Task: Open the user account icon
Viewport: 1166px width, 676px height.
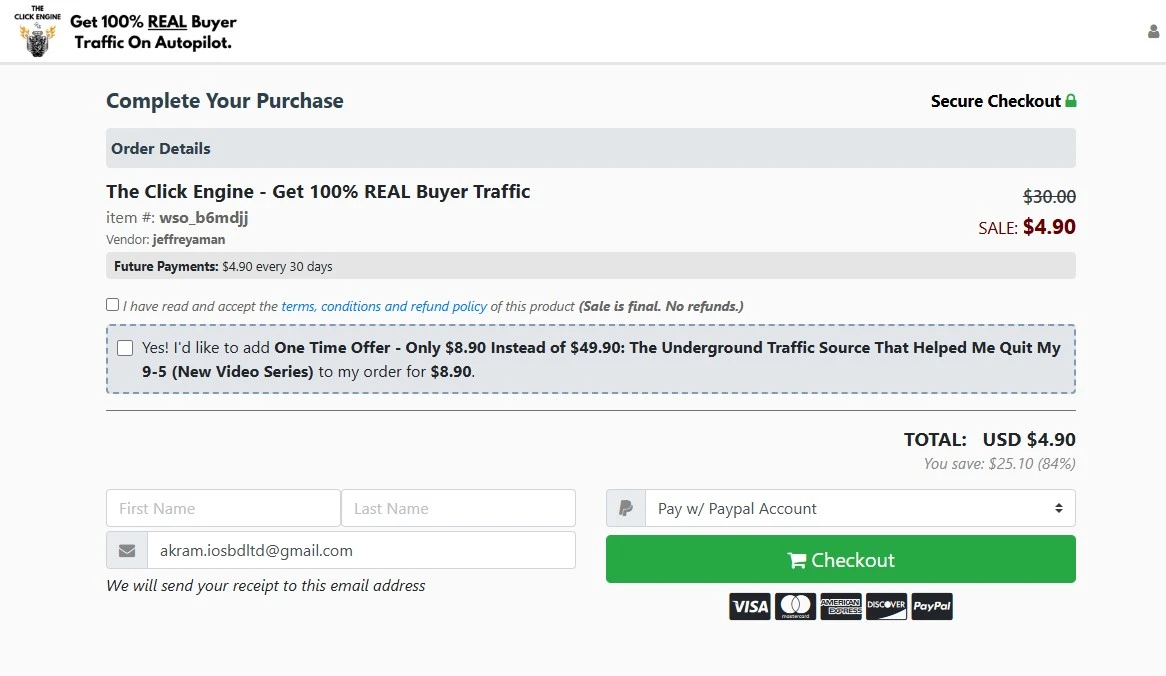Action: (1153, 31)
